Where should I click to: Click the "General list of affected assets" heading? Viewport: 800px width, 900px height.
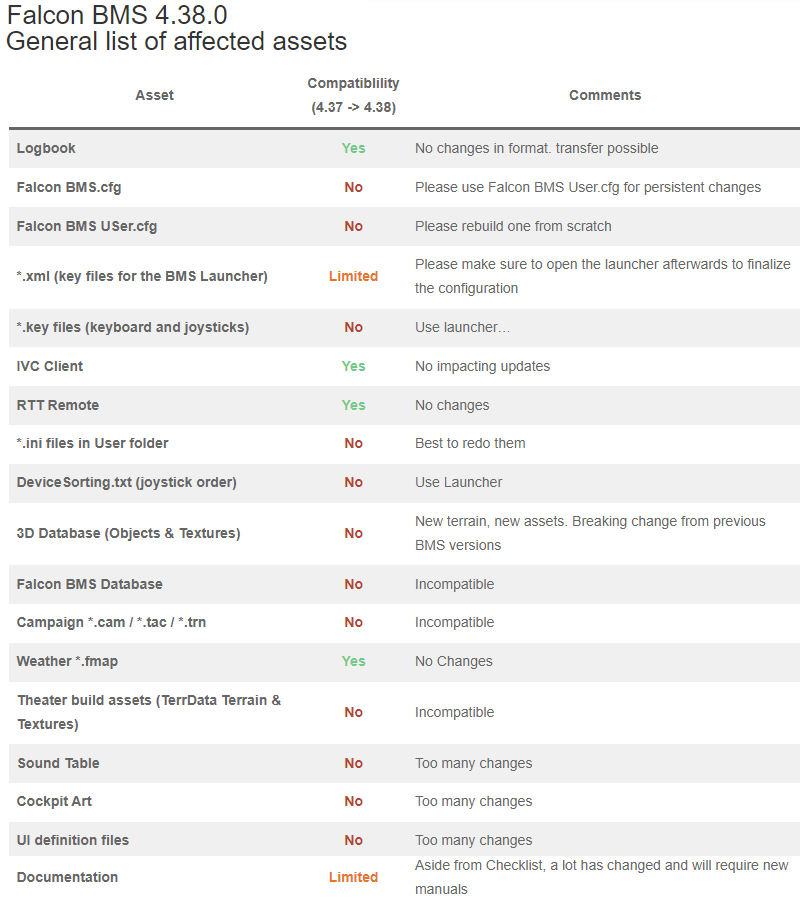[176, 41]
